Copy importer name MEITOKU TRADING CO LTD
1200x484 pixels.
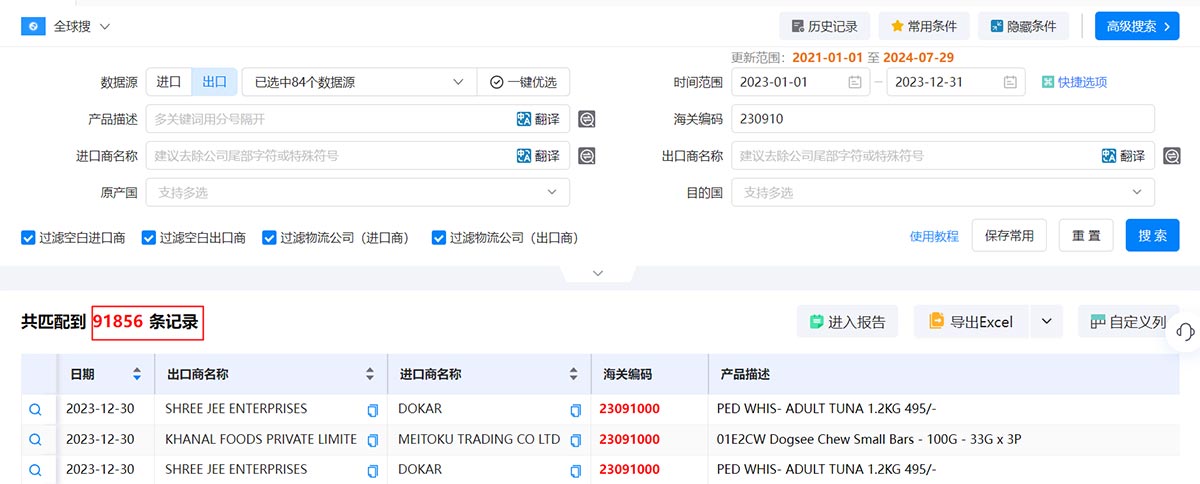pos(575,440)
